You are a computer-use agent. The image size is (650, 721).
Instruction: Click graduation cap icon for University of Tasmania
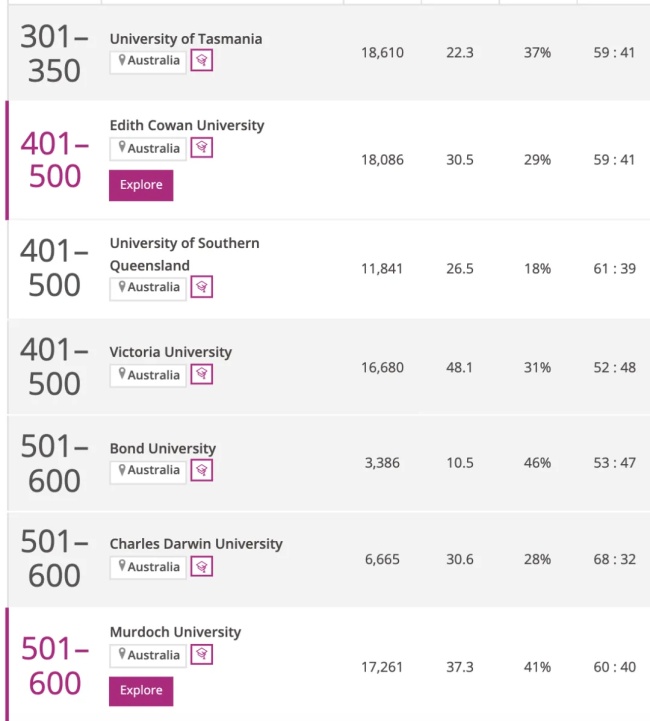[x=201, y=60]
